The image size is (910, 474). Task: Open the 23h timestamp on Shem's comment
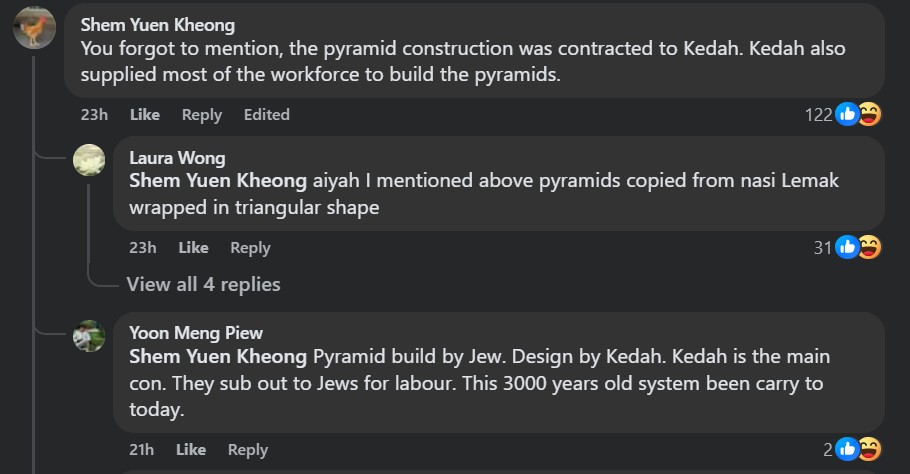(94, 115)
